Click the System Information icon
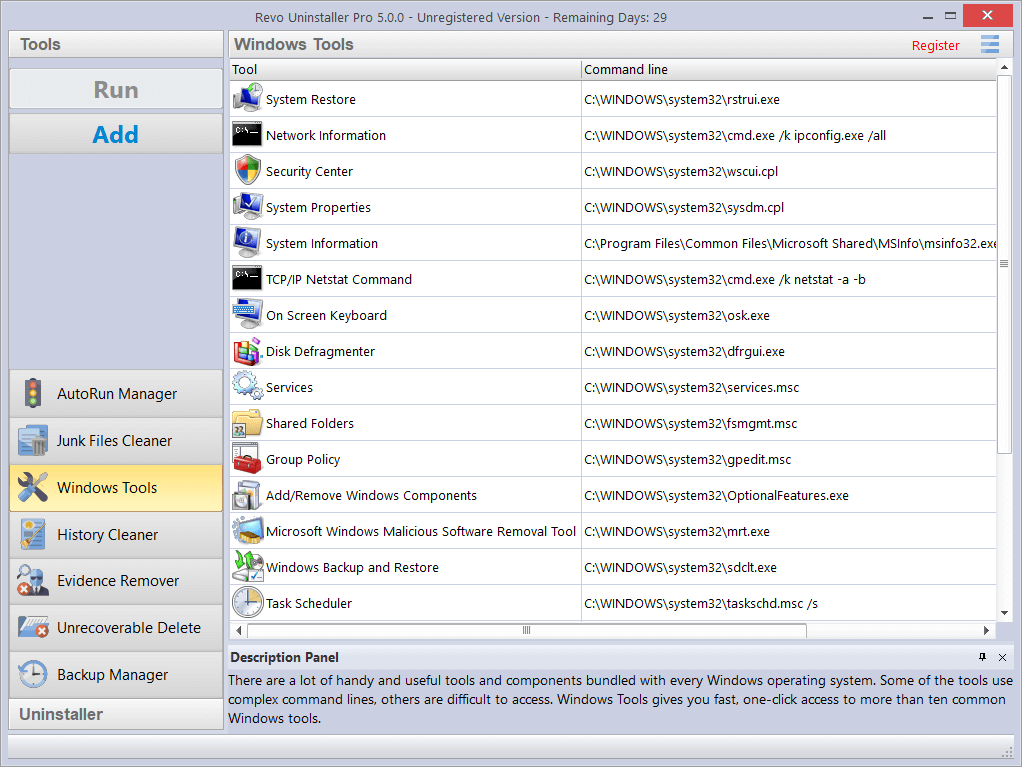Viewport: 1022px width, 767px height. (248, 242)
